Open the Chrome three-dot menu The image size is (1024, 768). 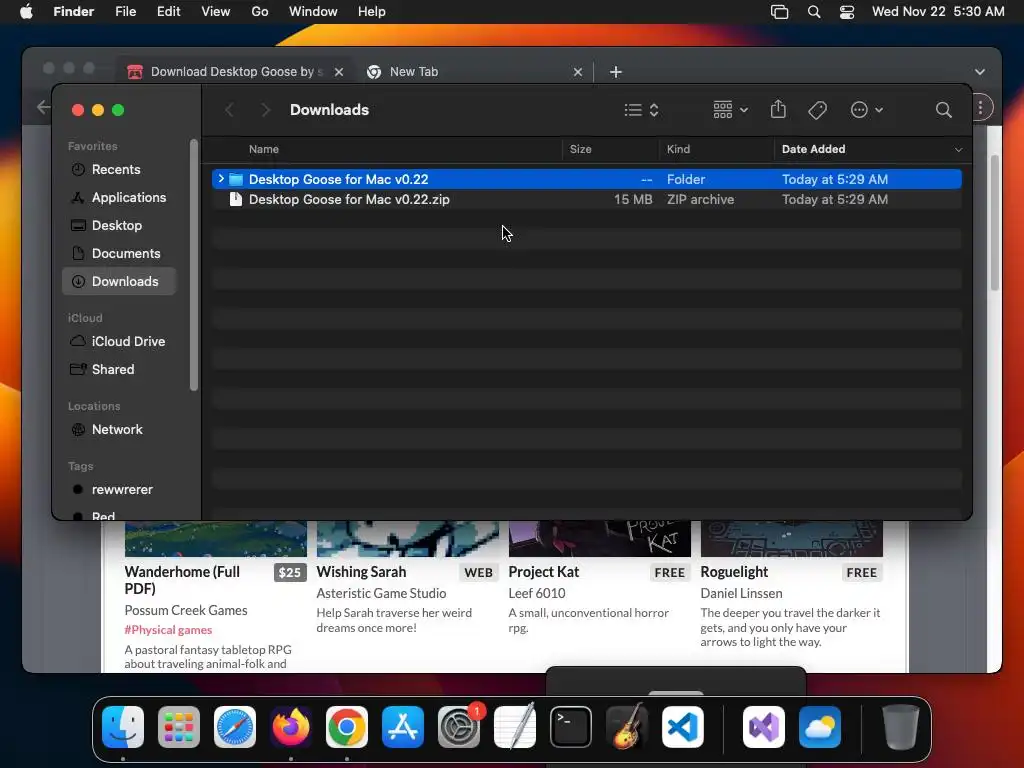[980, 108]
